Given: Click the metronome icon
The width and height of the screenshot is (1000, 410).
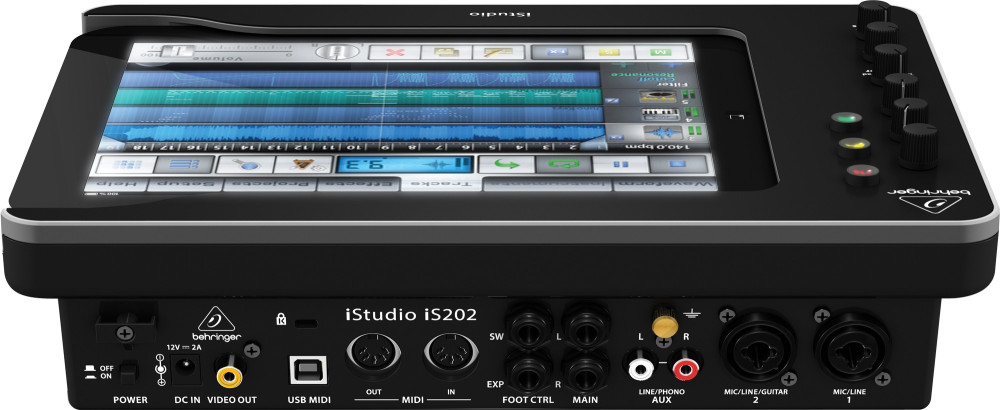Looking at the screenshot, I should [x=296, y=164].
